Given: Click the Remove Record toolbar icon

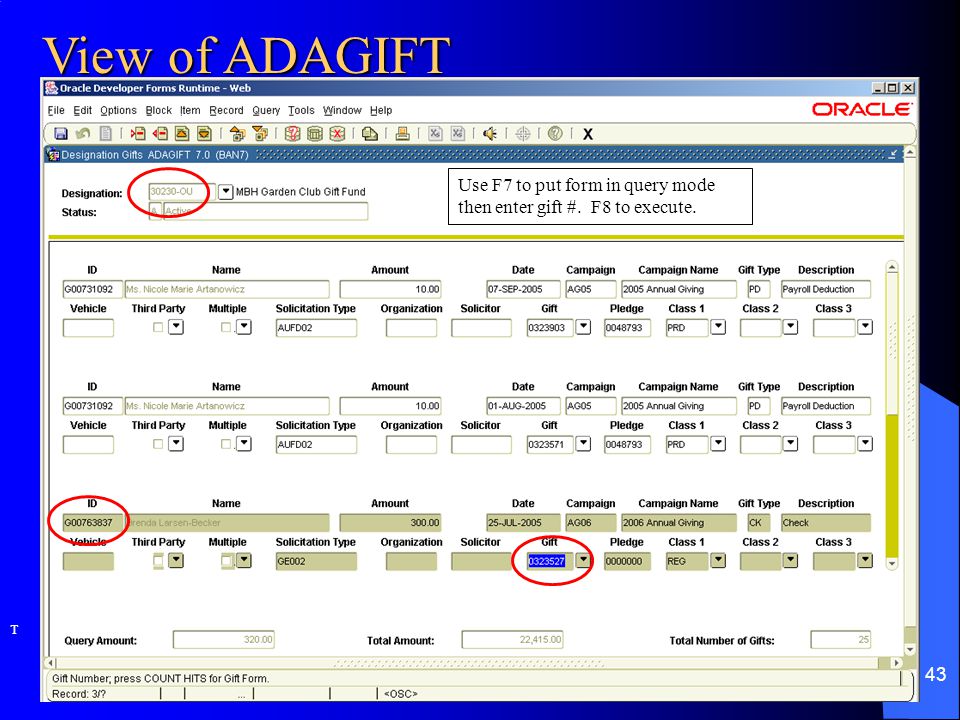Looking at the screenshot, I should [160, 133].
